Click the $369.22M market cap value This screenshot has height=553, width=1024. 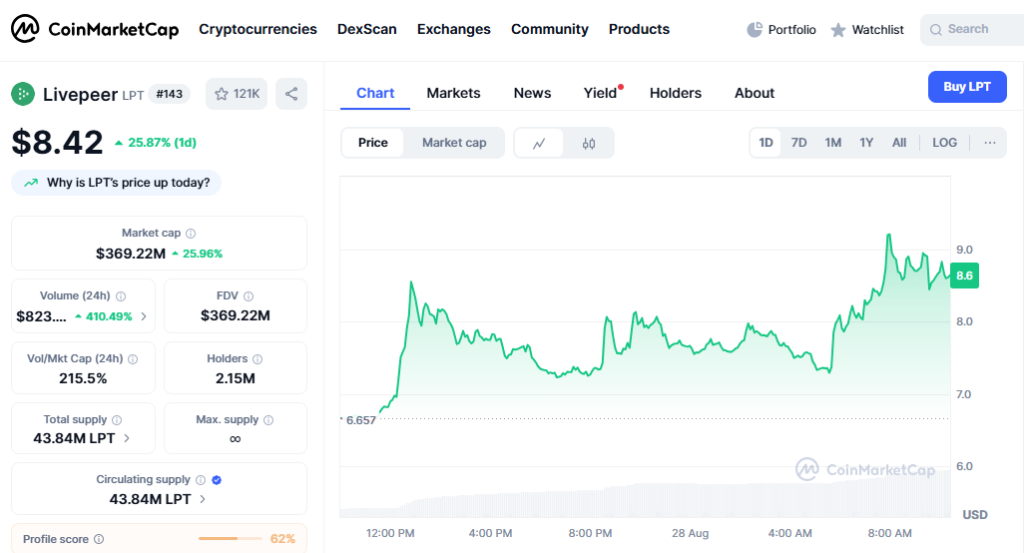coord(131,254)
